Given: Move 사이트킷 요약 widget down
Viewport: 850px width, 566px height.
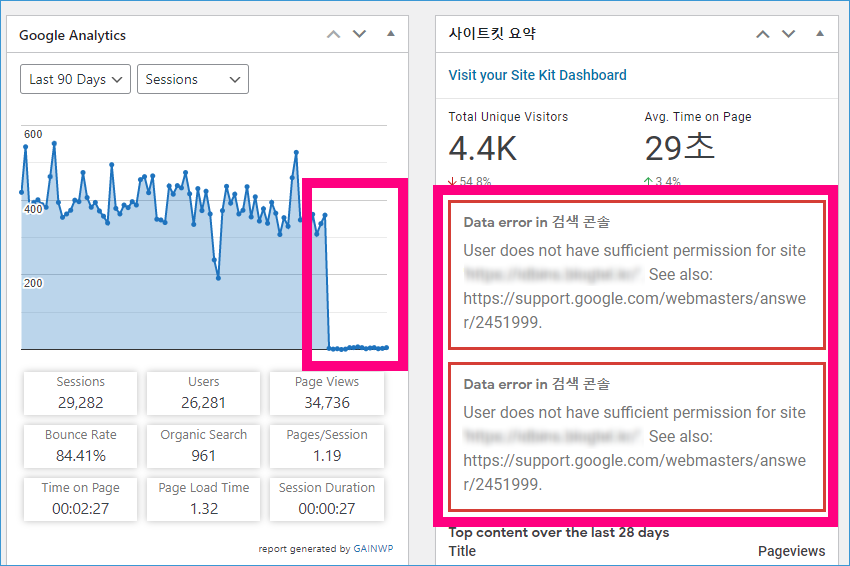Looking at the screenshot, I should click(x=789, y=34).
